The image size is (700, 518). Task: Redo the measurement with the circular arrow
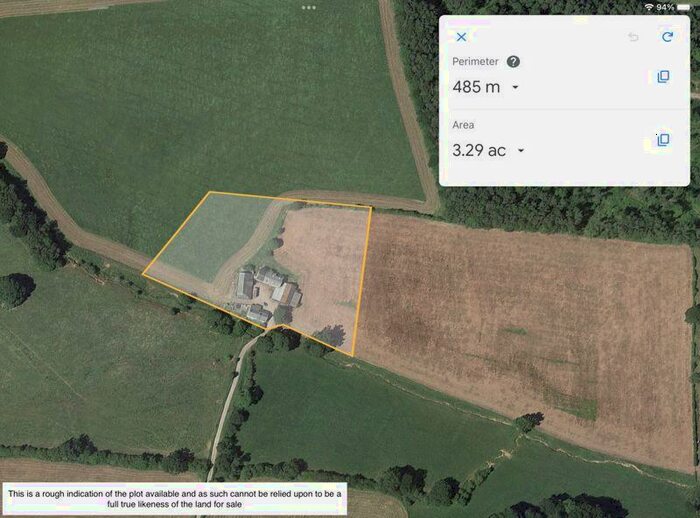(x=667, y=37)
